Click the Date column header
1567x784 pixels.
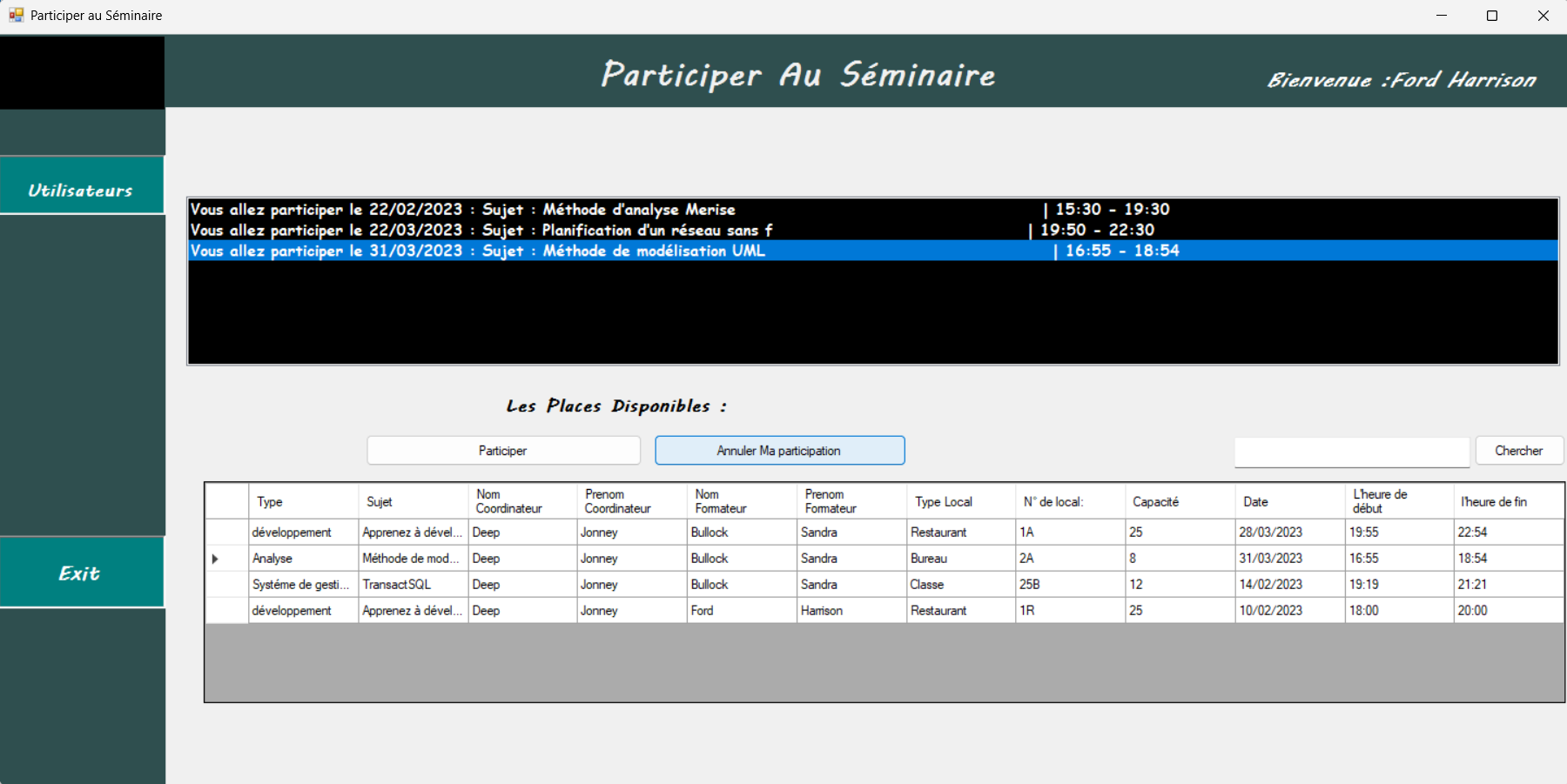1290,501
